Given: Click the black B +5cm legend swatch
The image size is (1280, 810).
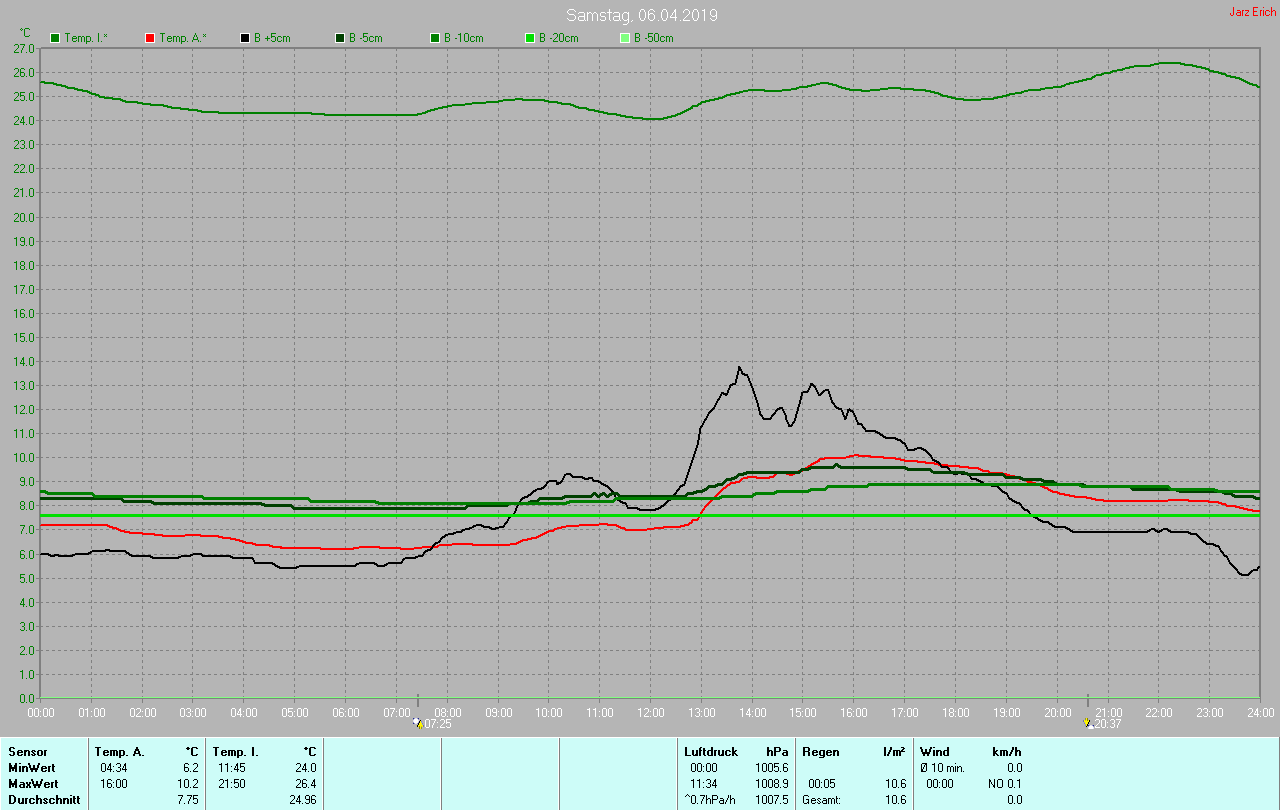Looking at the screenshot, I should point(245,38).
